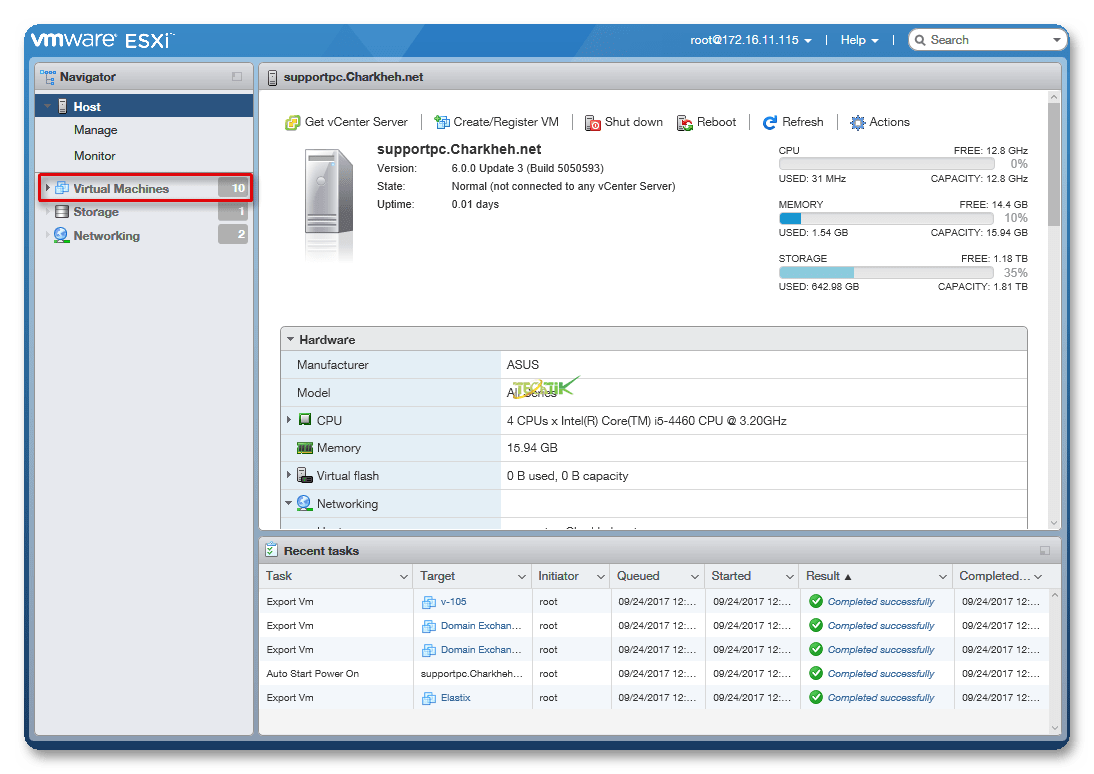Click the Navigator panel tree icon

pos(47,77)
